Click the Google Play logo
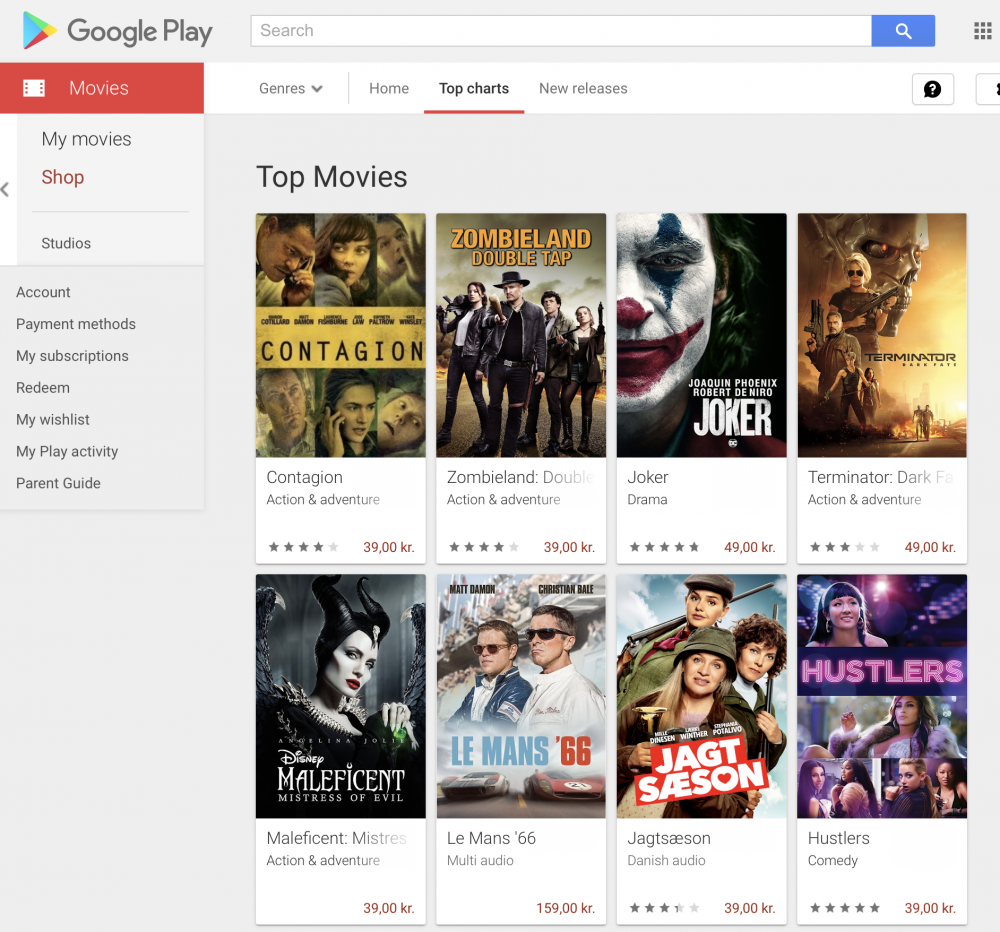The image size is (1000, 932). (117, 31)
